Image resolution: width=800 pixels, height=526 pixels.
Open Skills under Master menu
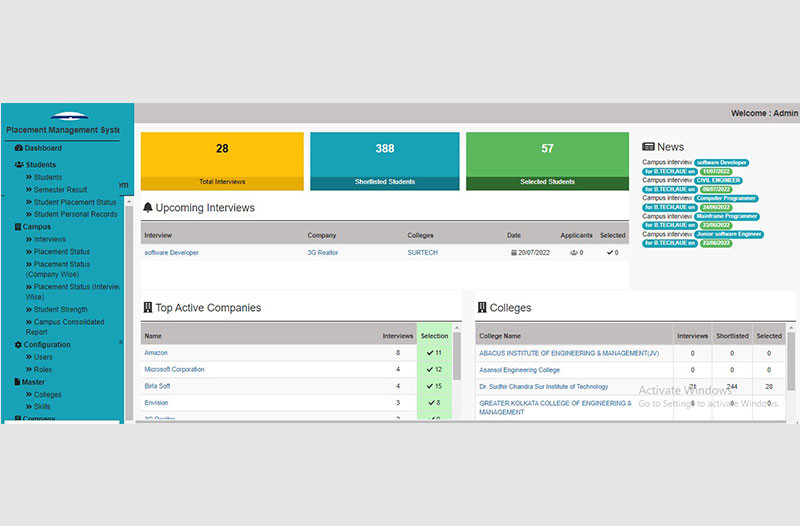44,407
